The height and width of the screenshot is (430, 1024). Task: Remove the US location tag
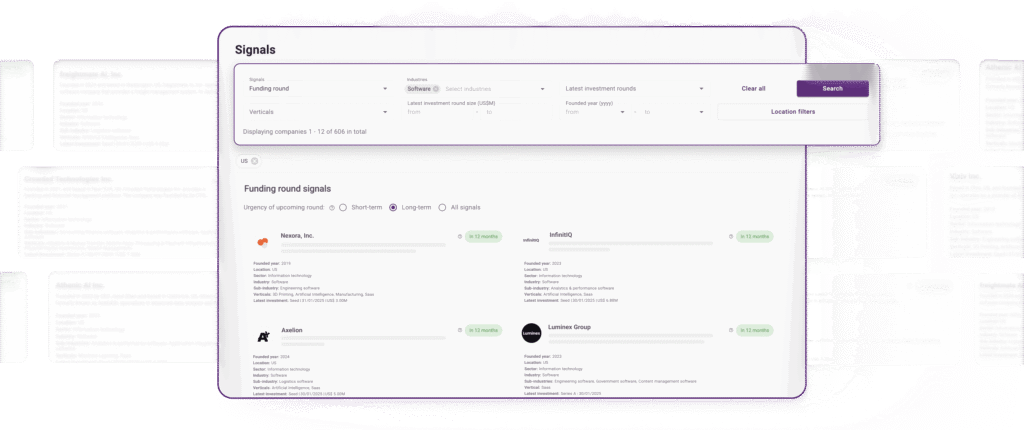point(254,161)
